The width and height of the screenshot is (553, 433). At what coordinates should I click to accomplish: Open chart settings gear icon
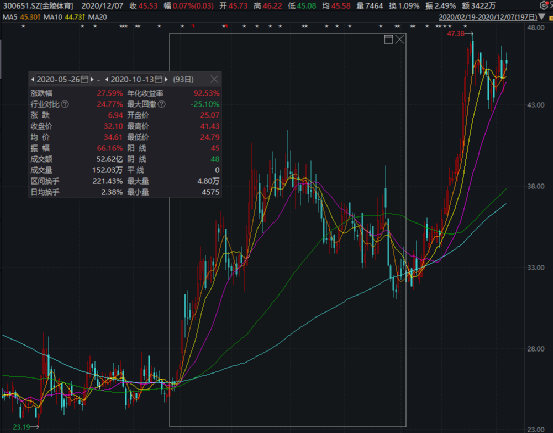pos(543,6)
